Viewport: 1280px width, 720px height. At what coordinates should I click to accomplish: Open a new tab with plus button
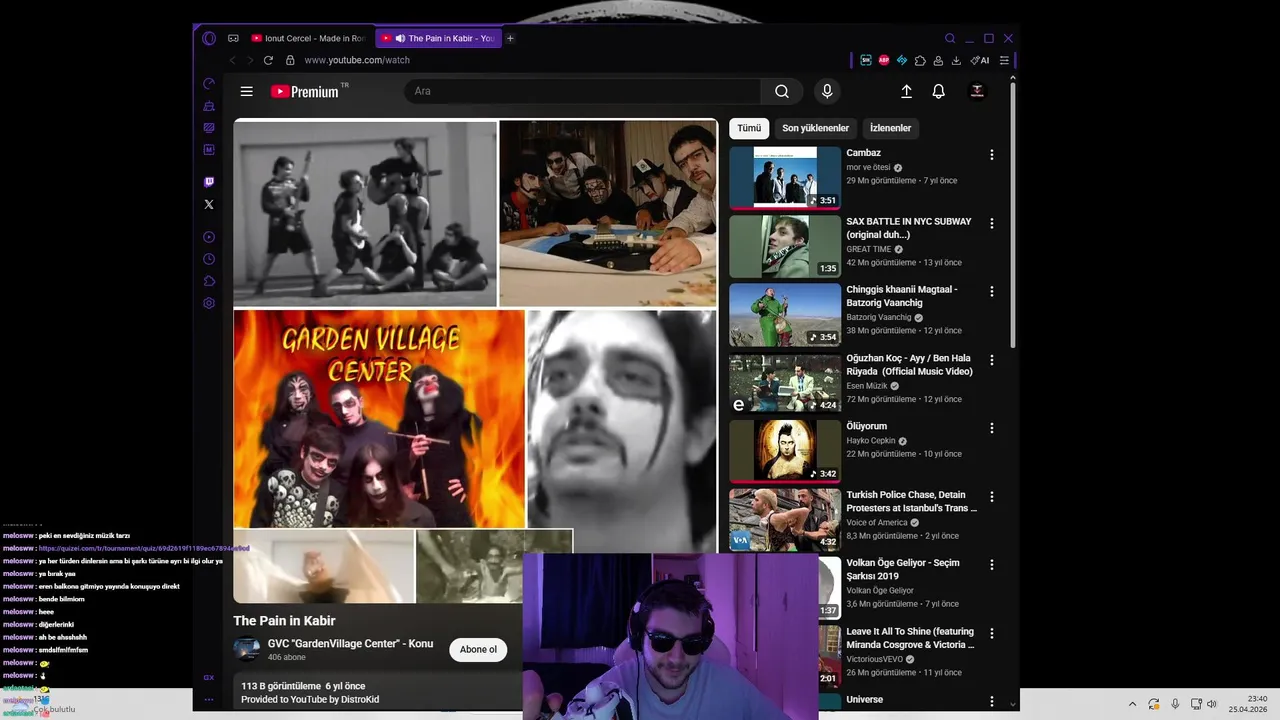click(x=510, y=38)
